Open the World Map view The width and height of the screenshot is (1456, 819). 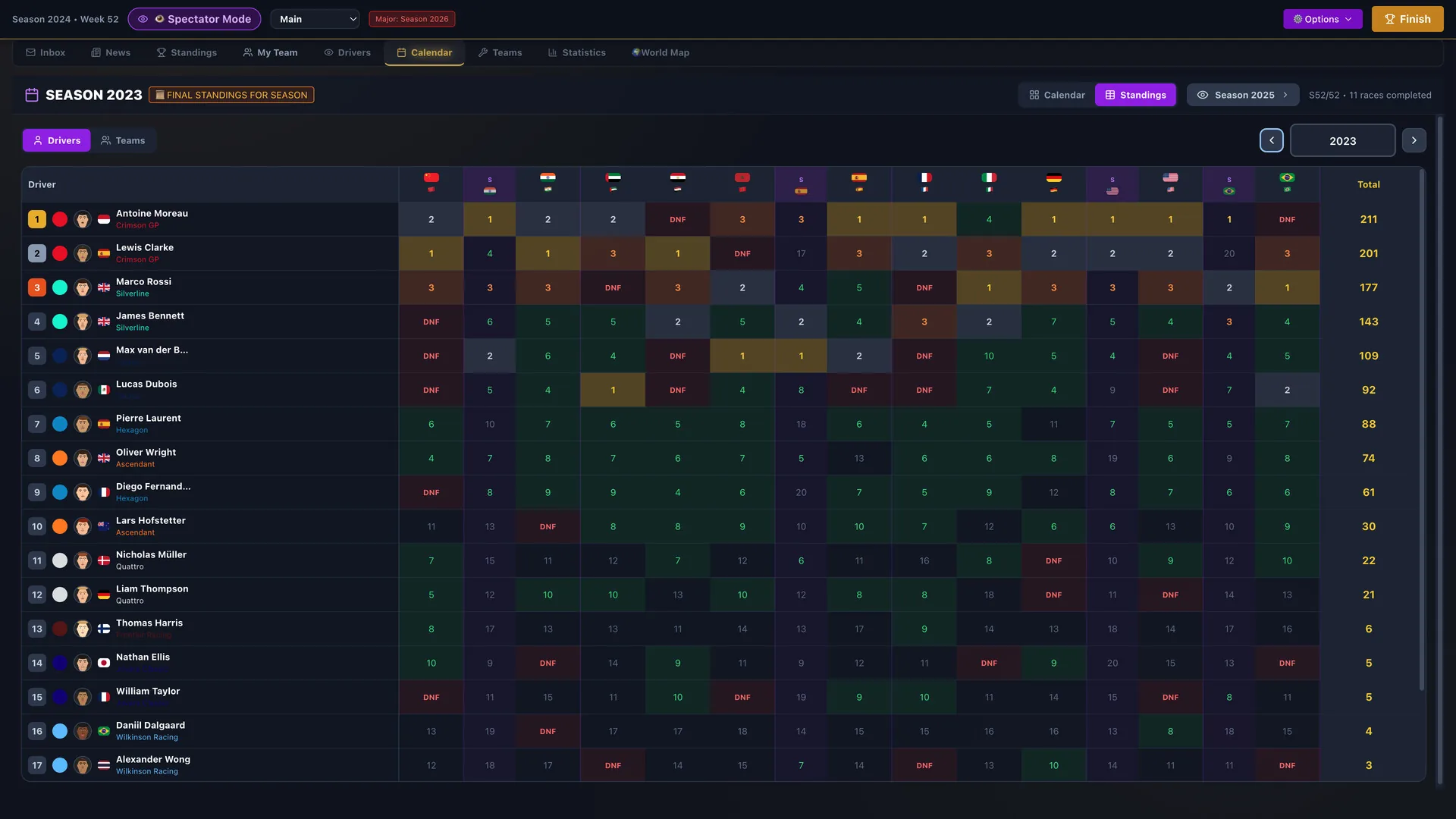click(661, 52)
